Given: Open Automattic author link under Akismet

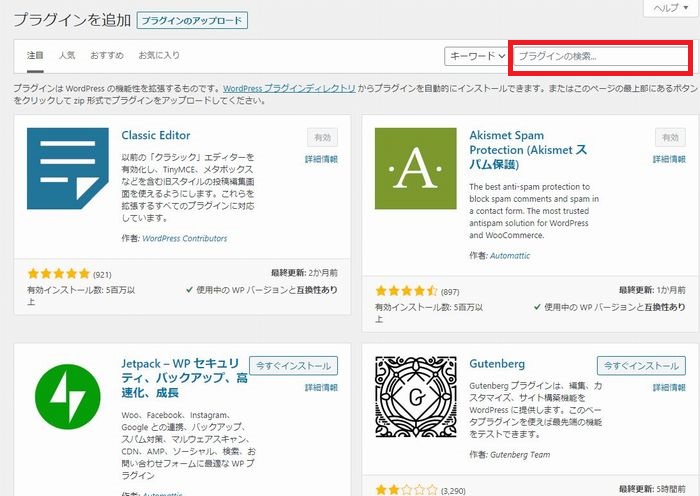Looking at the screenshot, I should [510, 256].
